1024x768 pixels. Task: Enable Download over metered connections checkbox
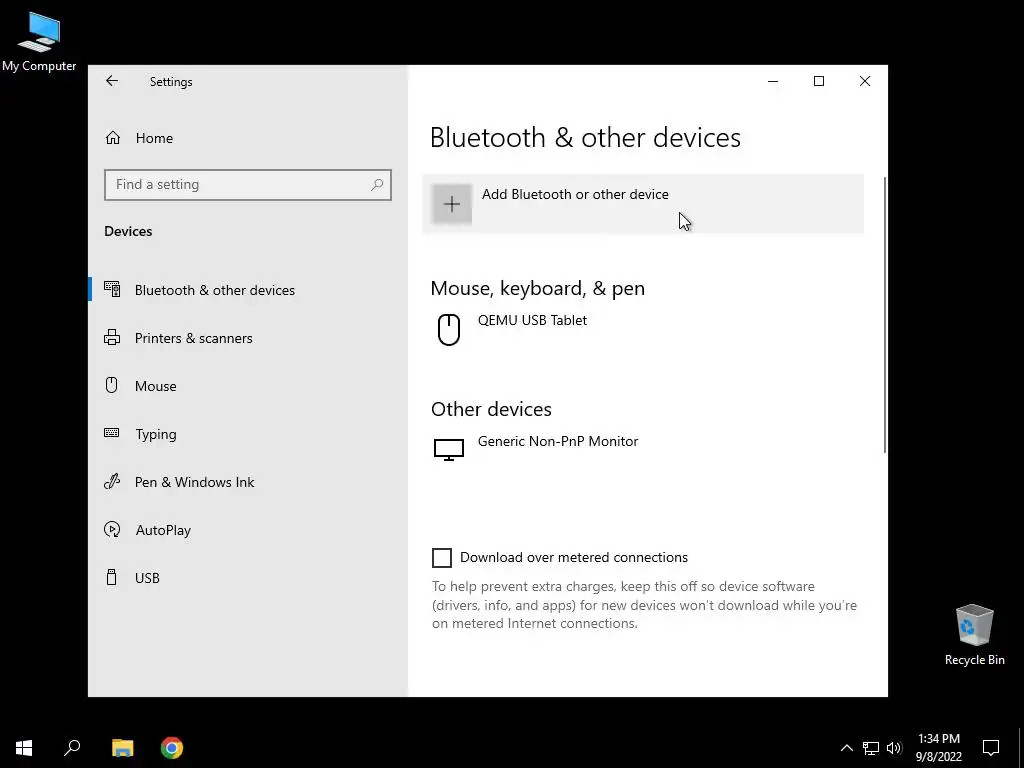click(442, 558)
